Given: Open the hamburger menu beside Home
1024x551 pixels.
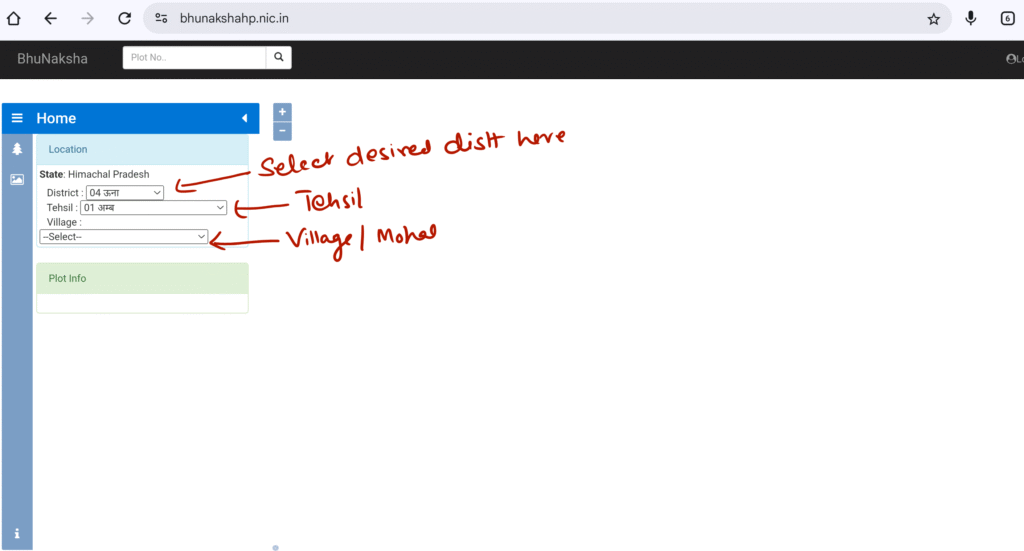Looking at the screenshot, I should coord(17,118).
